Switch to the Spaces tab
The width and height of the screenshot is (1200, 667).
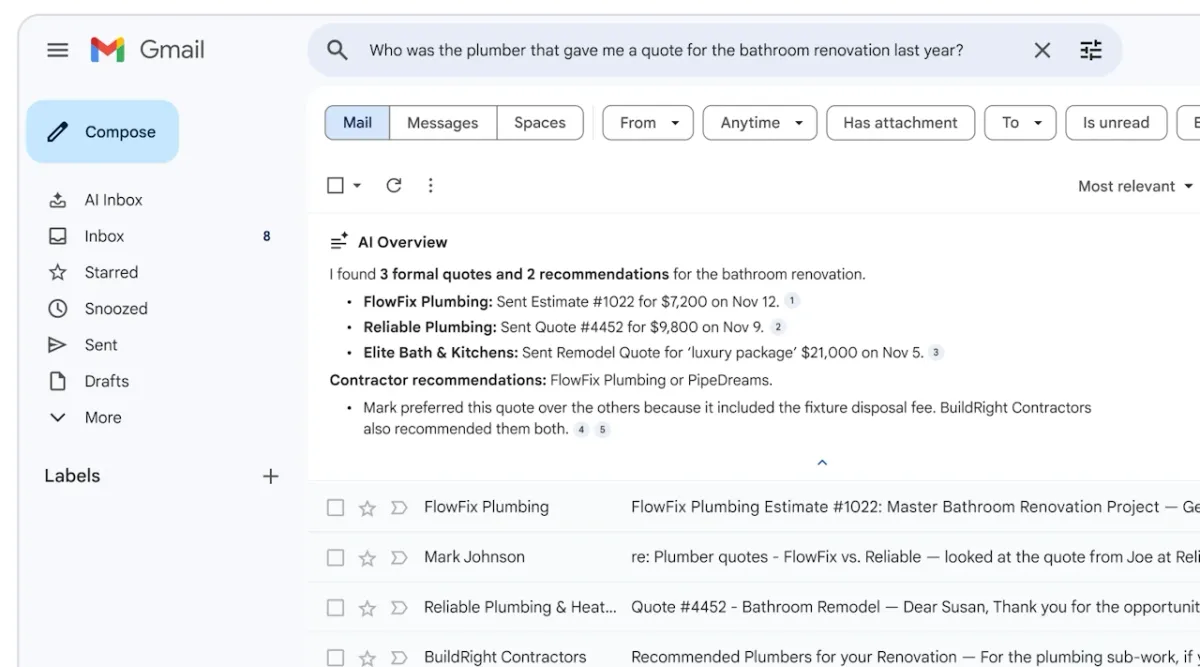click(x=540, y=122)
